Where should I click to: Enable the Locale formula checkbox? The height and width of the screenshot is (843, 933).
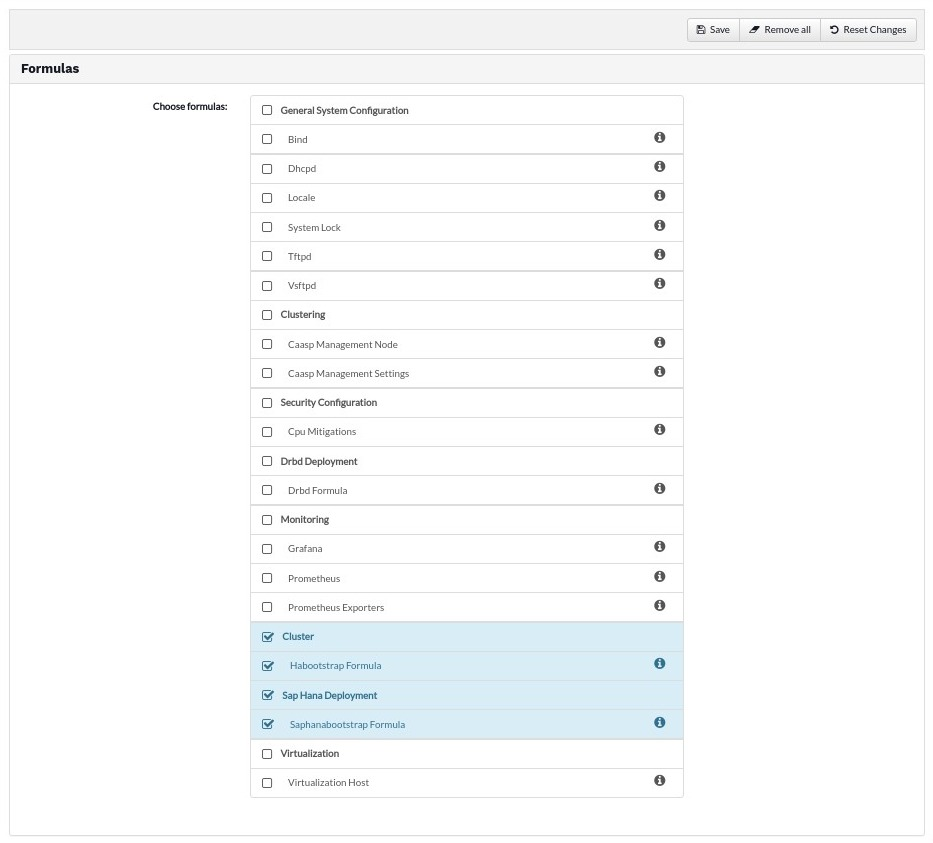pyautogui.click(x=267, y=198)
